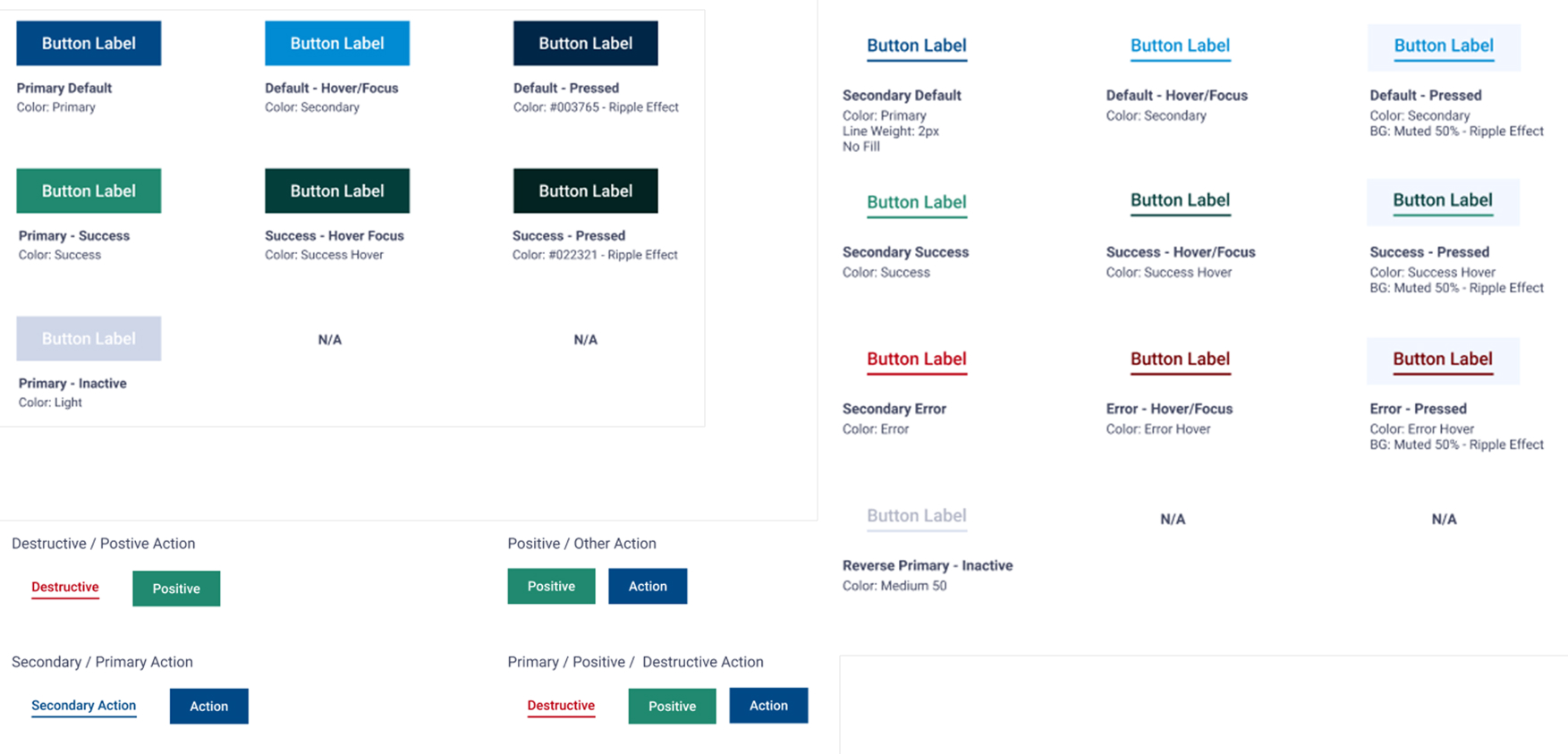This screenshot has width=1568, height=754.
Task: Click the Error - Pressed button with shaded background
Action: tap(1442, 360)
